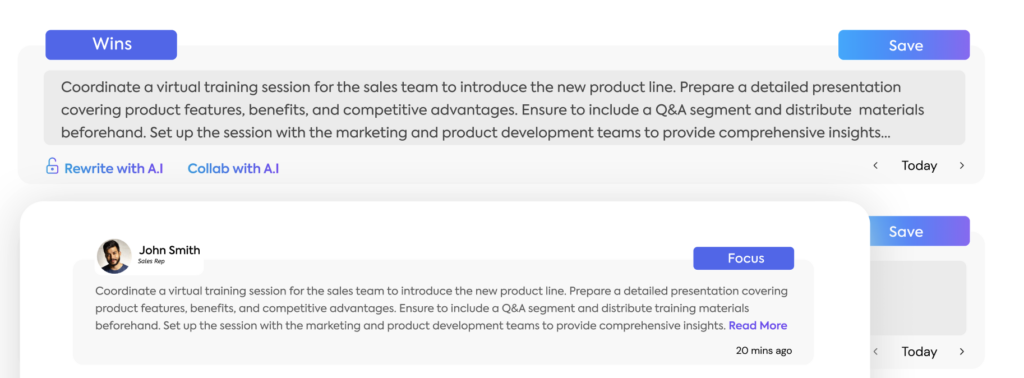Select the Wins section label
Image resolution: width=1024 pixels, height=378 pixels.
111,44
